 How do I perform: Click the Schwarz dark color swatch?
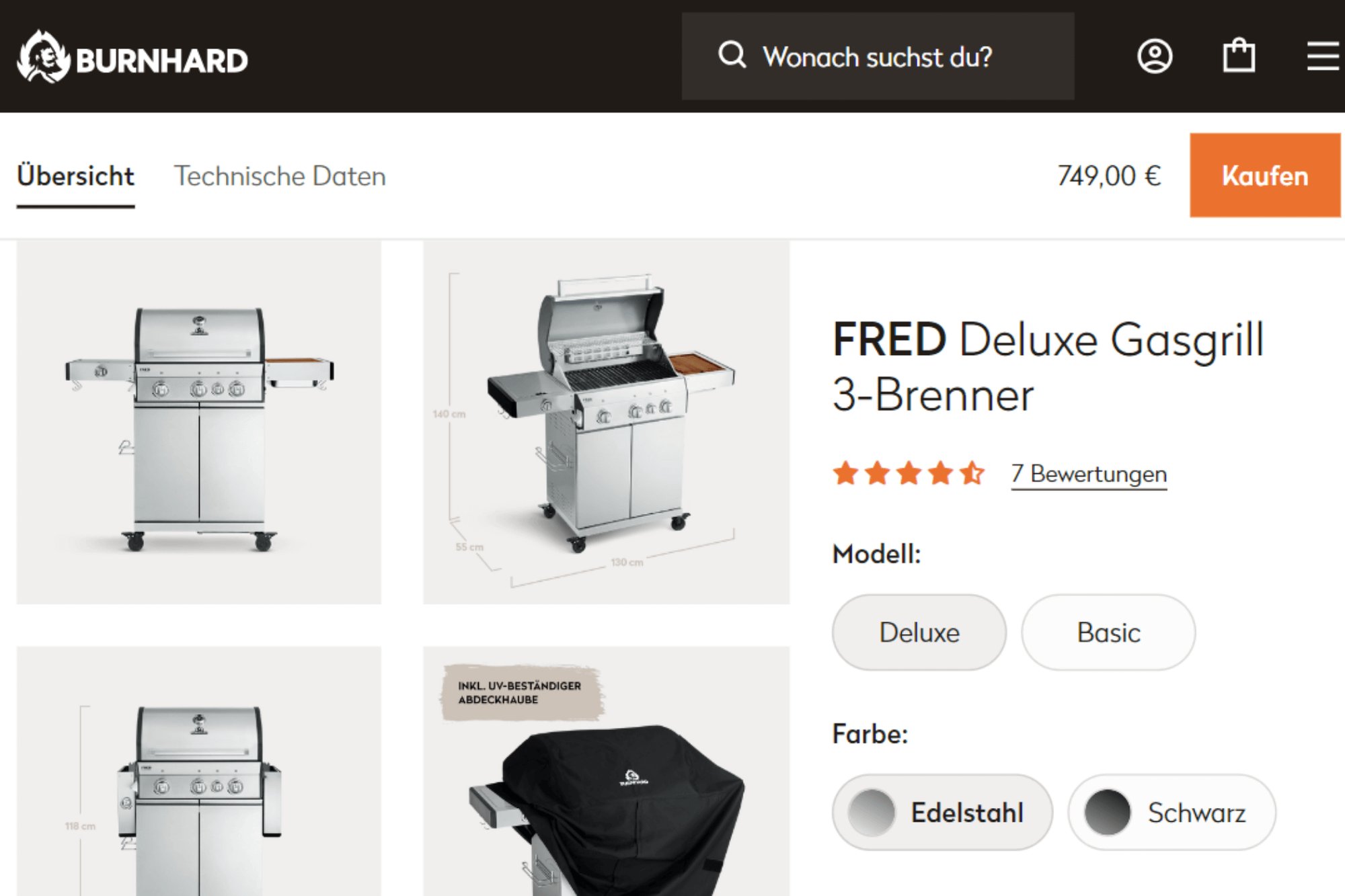pyautogui.click(x=1107, y=812)
